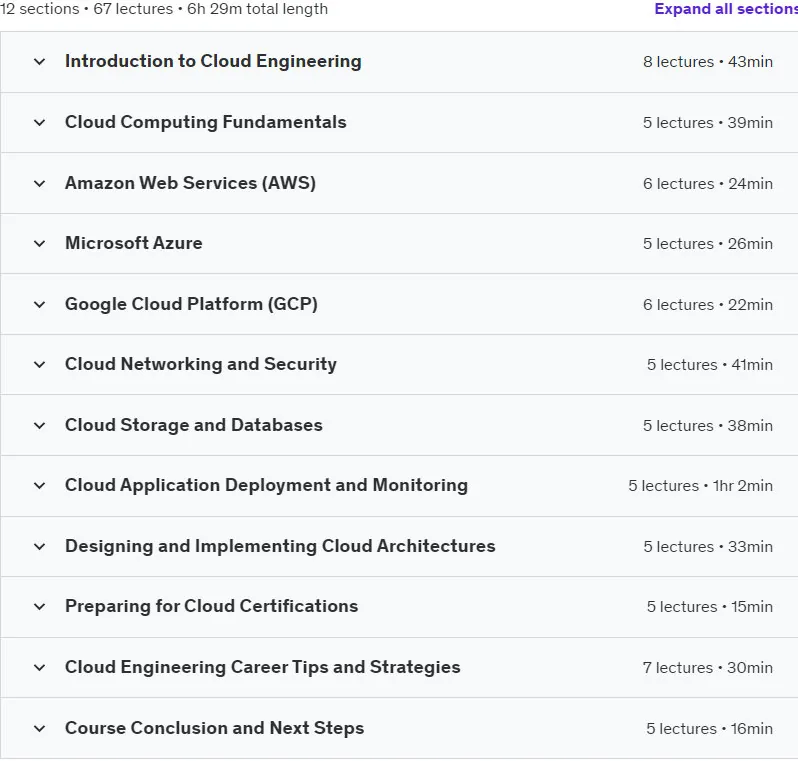Expand the Cloud Computing Fundamentals chevron
This screenshot has height=761, width=798.
click(x=39, y=122)
